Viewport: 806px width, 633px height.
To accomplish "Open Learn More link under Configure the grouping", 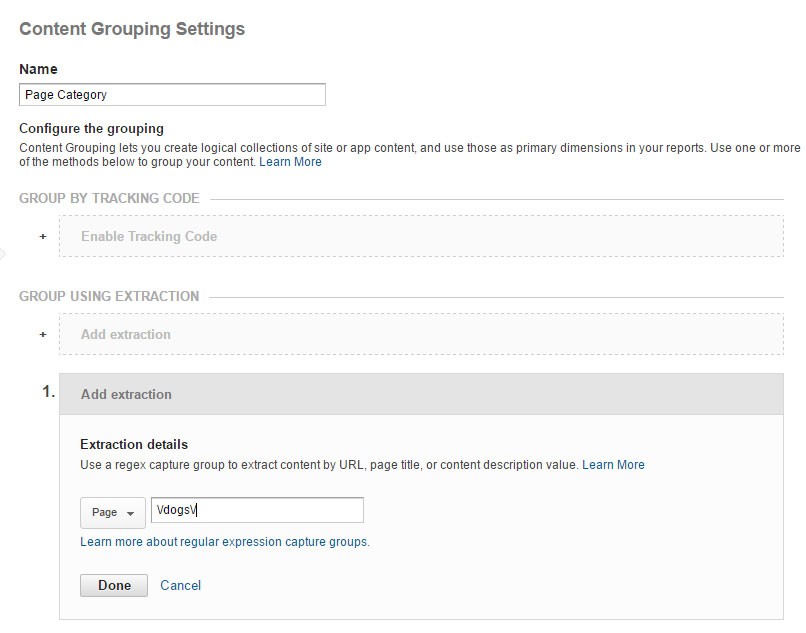I will [290, 162].
